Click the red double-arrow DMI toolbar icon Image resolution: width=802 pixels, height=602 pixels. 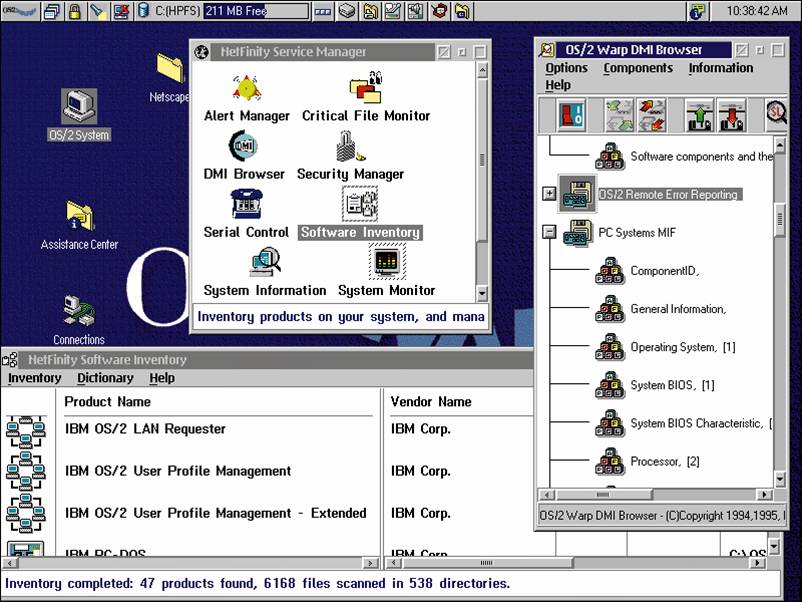(651, 115)
